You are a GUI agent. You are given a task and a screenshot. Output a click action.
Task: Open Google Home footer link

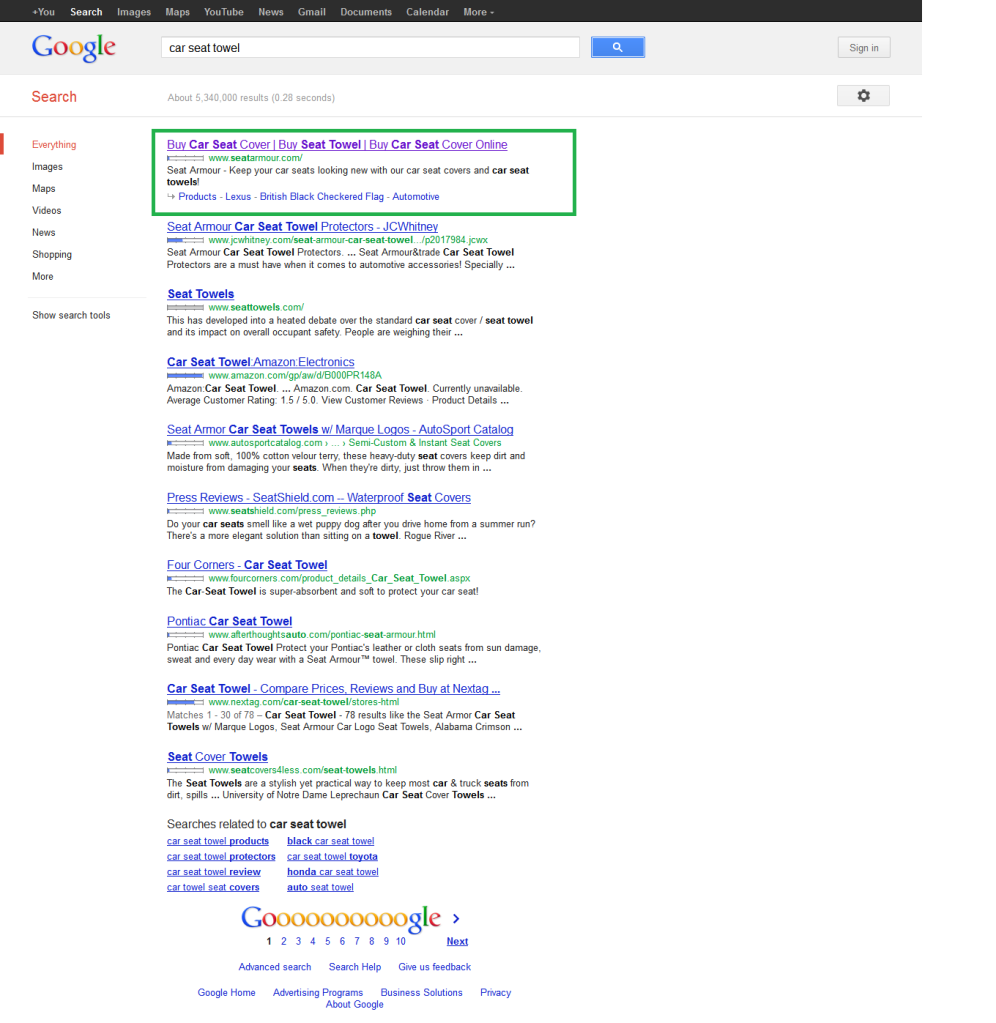pyautogui.click(x=226, y=992)
